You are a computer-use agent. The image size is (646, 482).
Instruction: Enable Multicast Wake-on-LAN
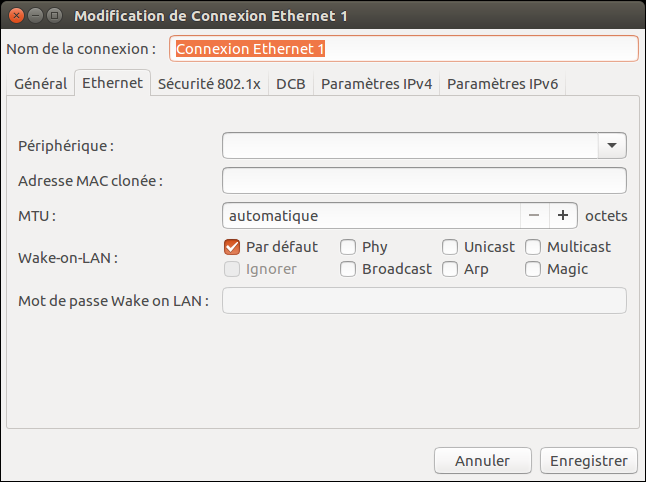pos(533,247)
